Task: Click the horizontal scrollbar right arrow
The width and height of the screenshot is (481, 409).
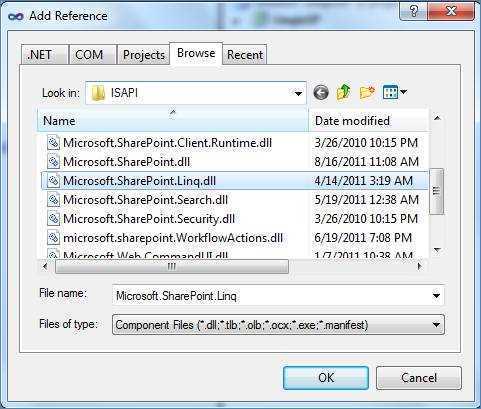Action: point(420,266)
